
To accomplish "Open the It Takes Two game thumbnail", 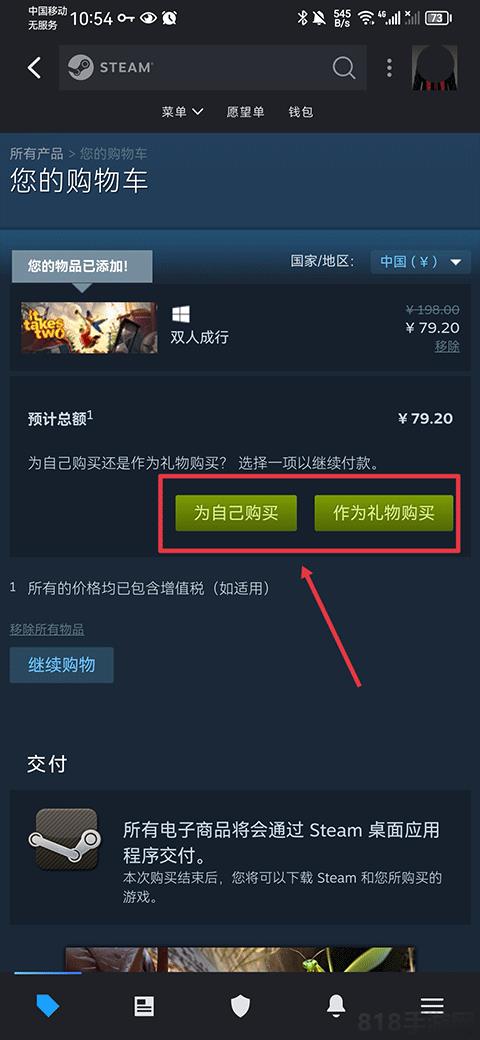I will point(90,328).
